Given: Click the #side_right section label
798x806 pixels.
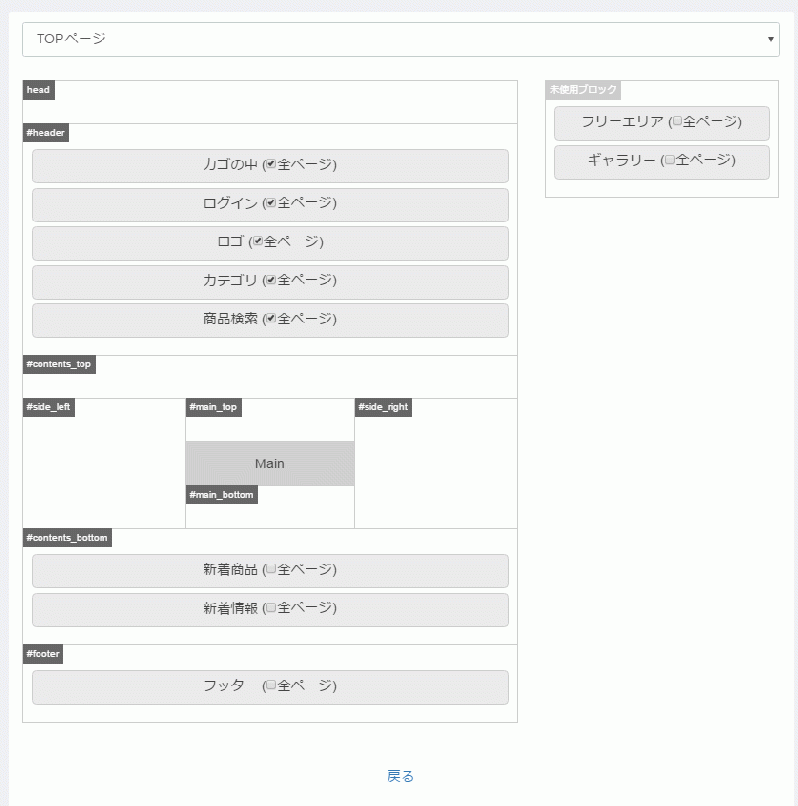Looking at the screenshot, I should tap(383, 408).
